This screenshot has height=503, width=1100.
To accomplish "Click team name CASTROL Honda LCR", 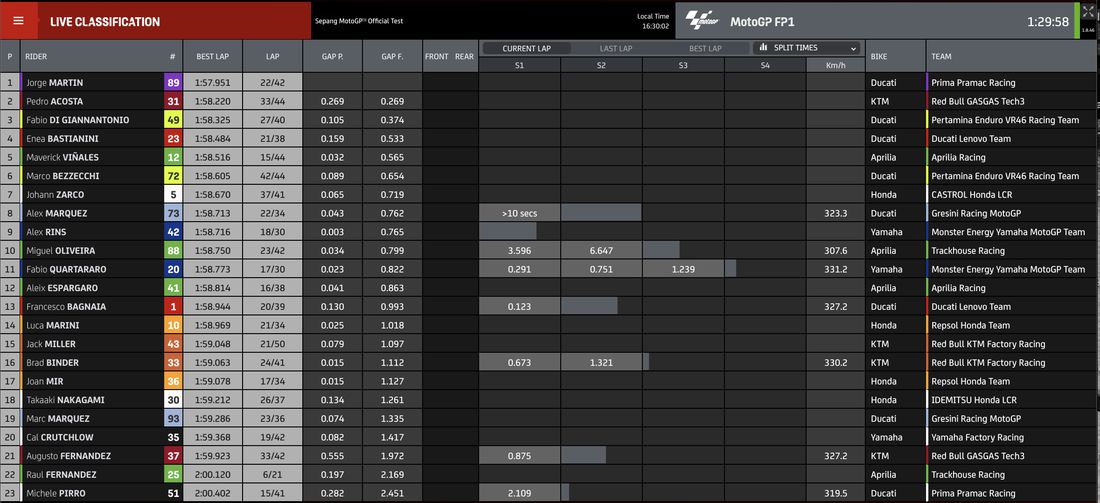I will tap(972, 194).
